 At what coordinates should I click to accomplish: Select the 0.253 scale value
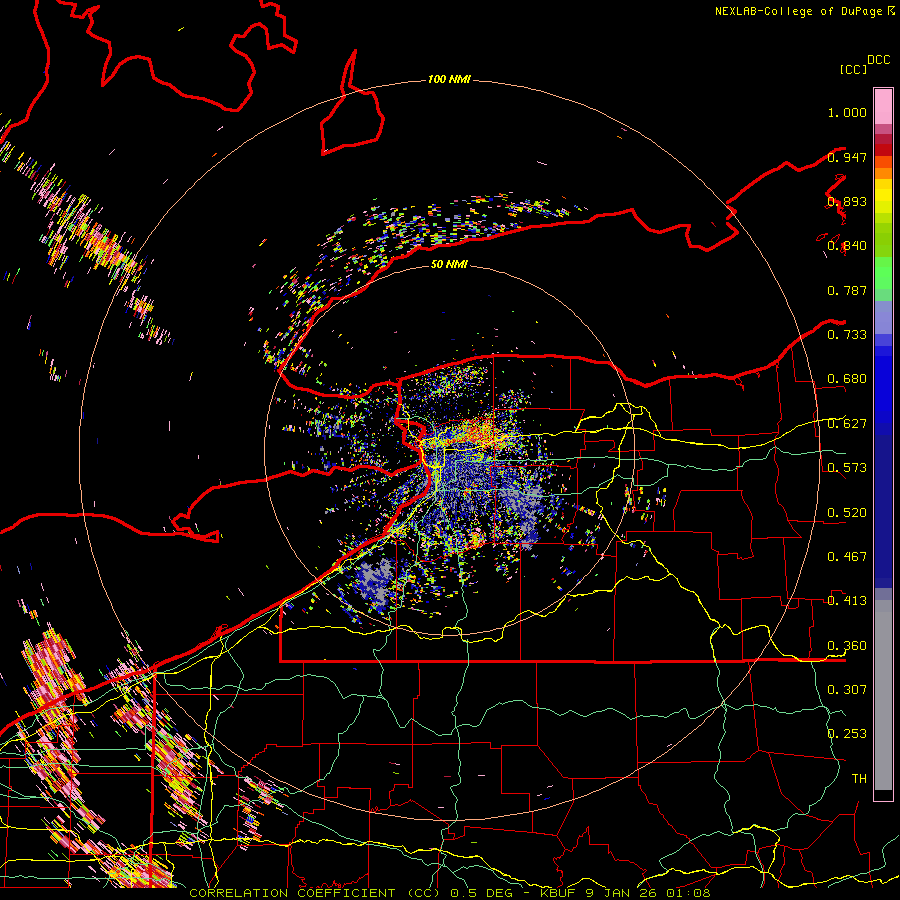pyautogui.click(x=847, y=734)
